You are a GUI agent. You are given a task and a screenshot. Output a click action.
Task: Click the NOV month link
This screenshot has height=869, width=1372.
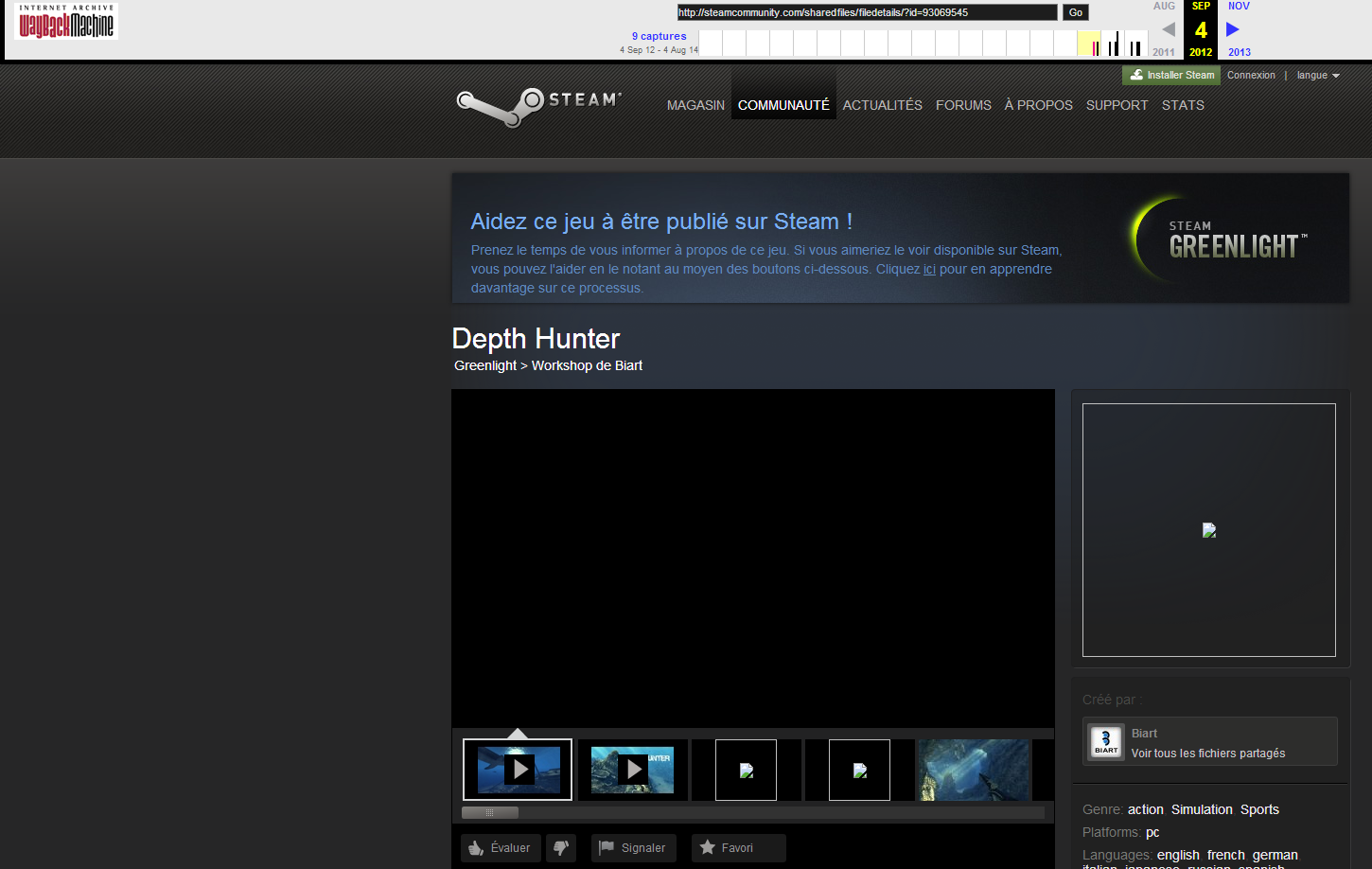1239,6
